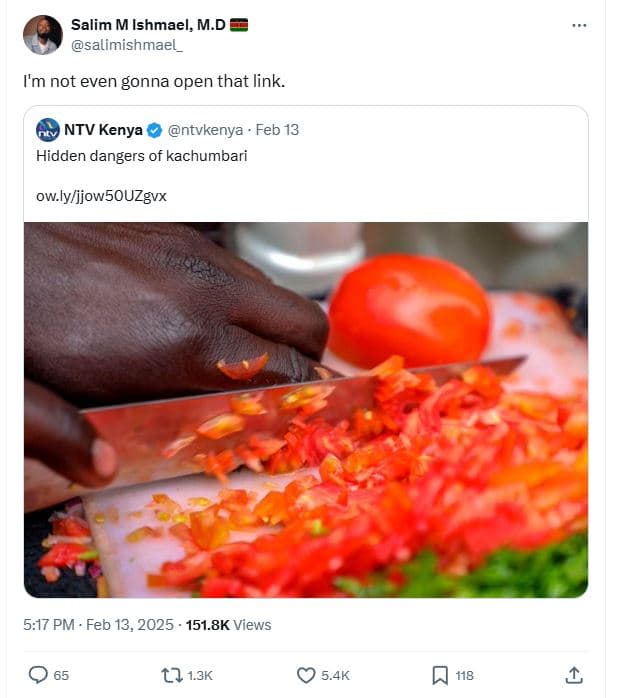Like the post with the heart icon
The height and width of the screenshot is (698, 619).
(x=307, y=675)
